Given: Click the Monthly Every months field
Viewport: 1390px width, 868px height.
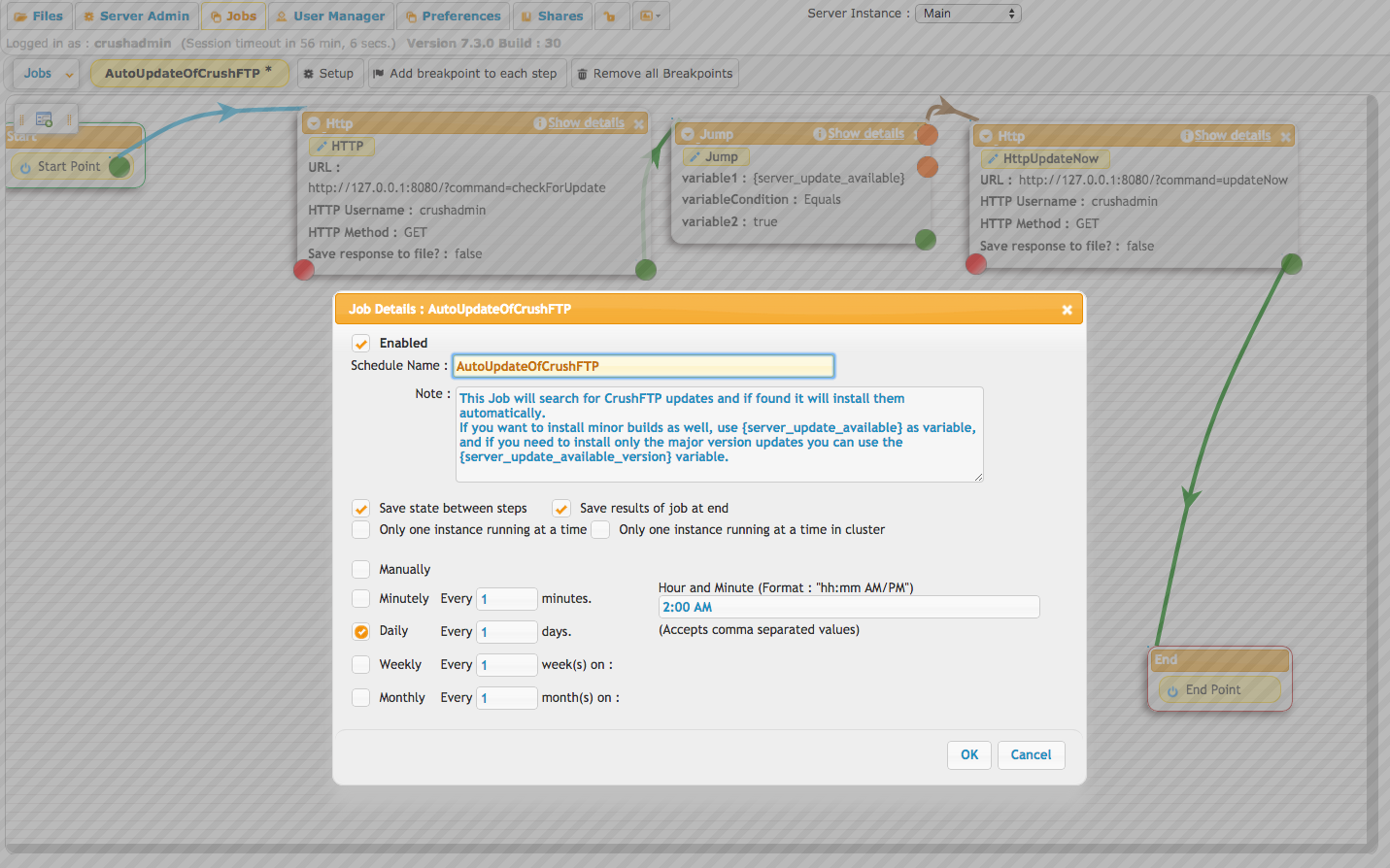Looking at the screenshot, I should click(x=507, y=698).
